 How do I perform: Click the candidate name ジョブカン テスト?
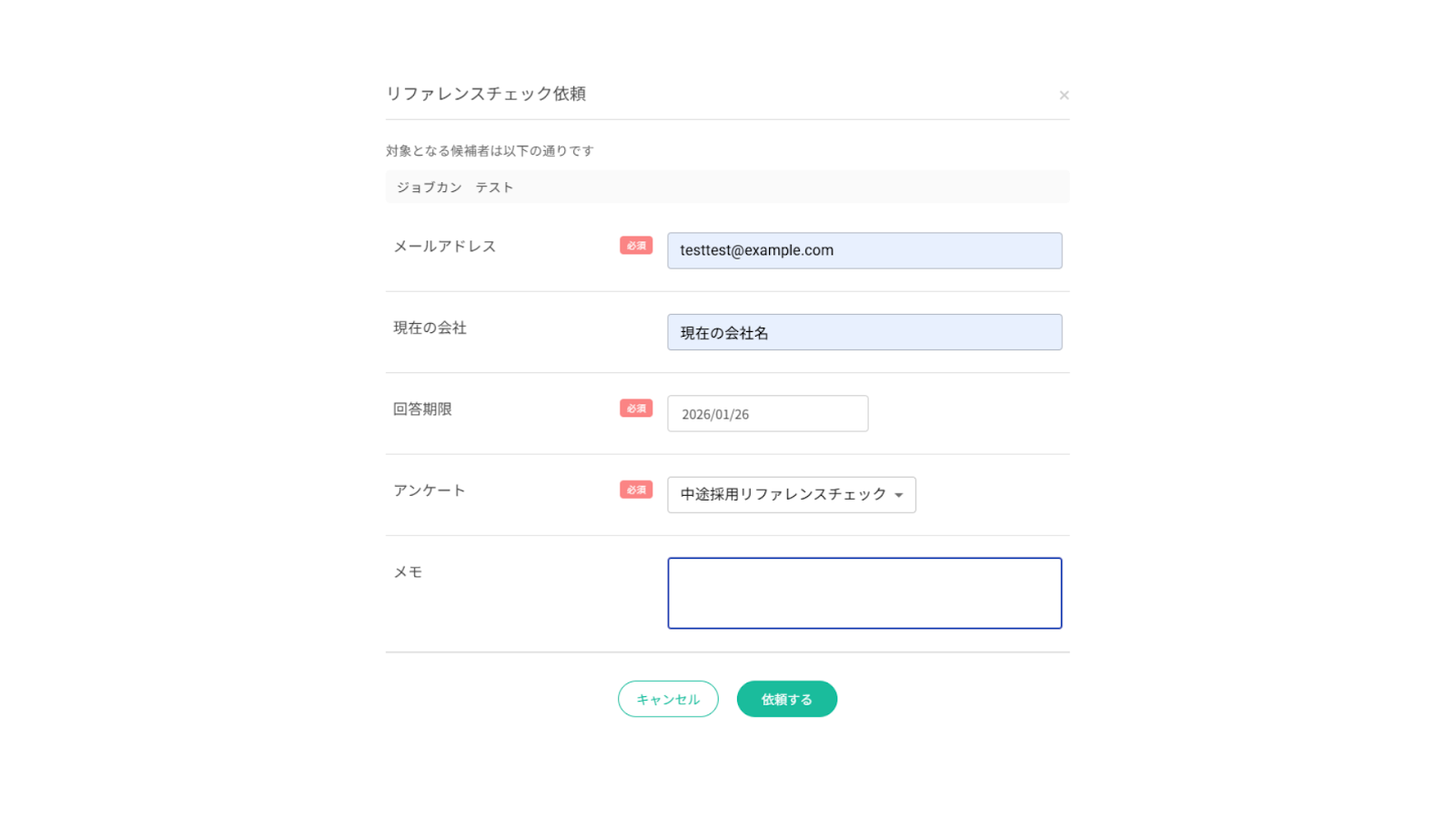tap(455, 187)
